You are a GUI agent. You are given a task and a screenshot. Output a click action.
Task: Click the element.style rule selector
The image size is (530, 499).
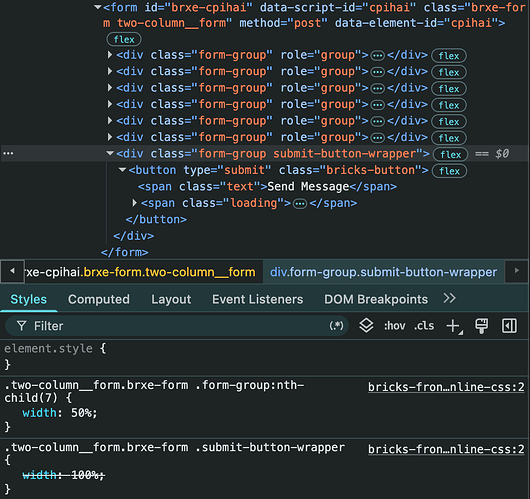click(48, 348)
